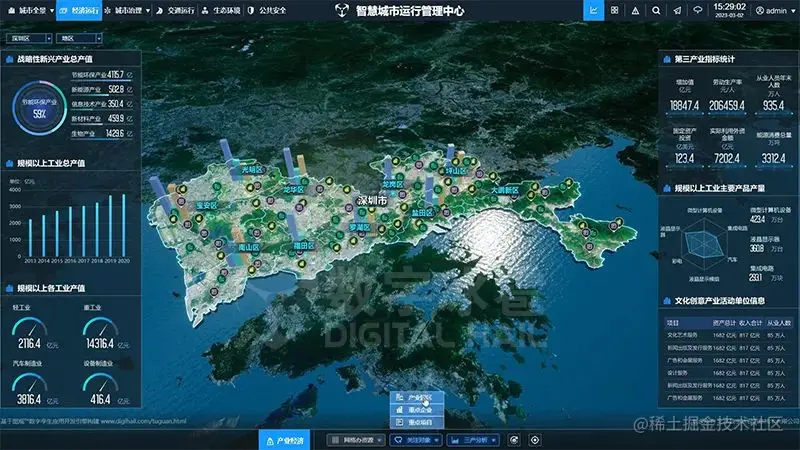800x450 pixels.
Task: Open the 地区 dropdown selector
Action: 79,38
